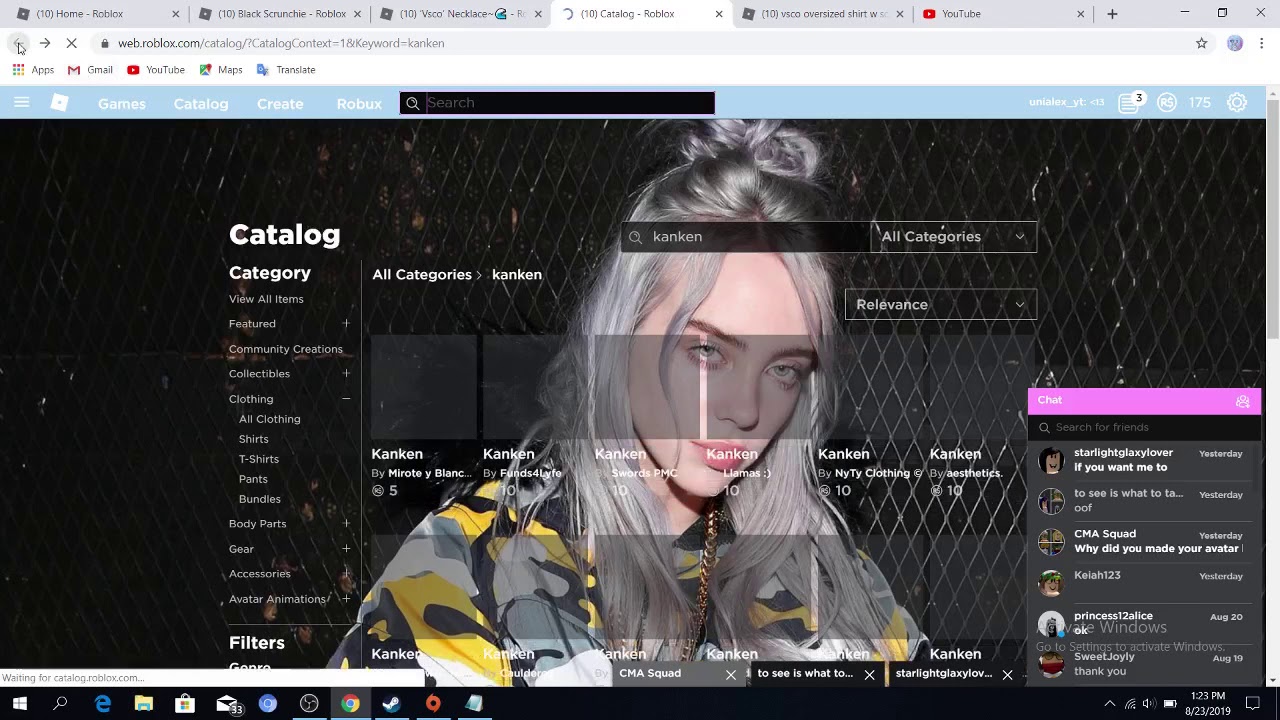Open the Relevance sort dropdown
The image size is (1280, 720).
(941, 305)
